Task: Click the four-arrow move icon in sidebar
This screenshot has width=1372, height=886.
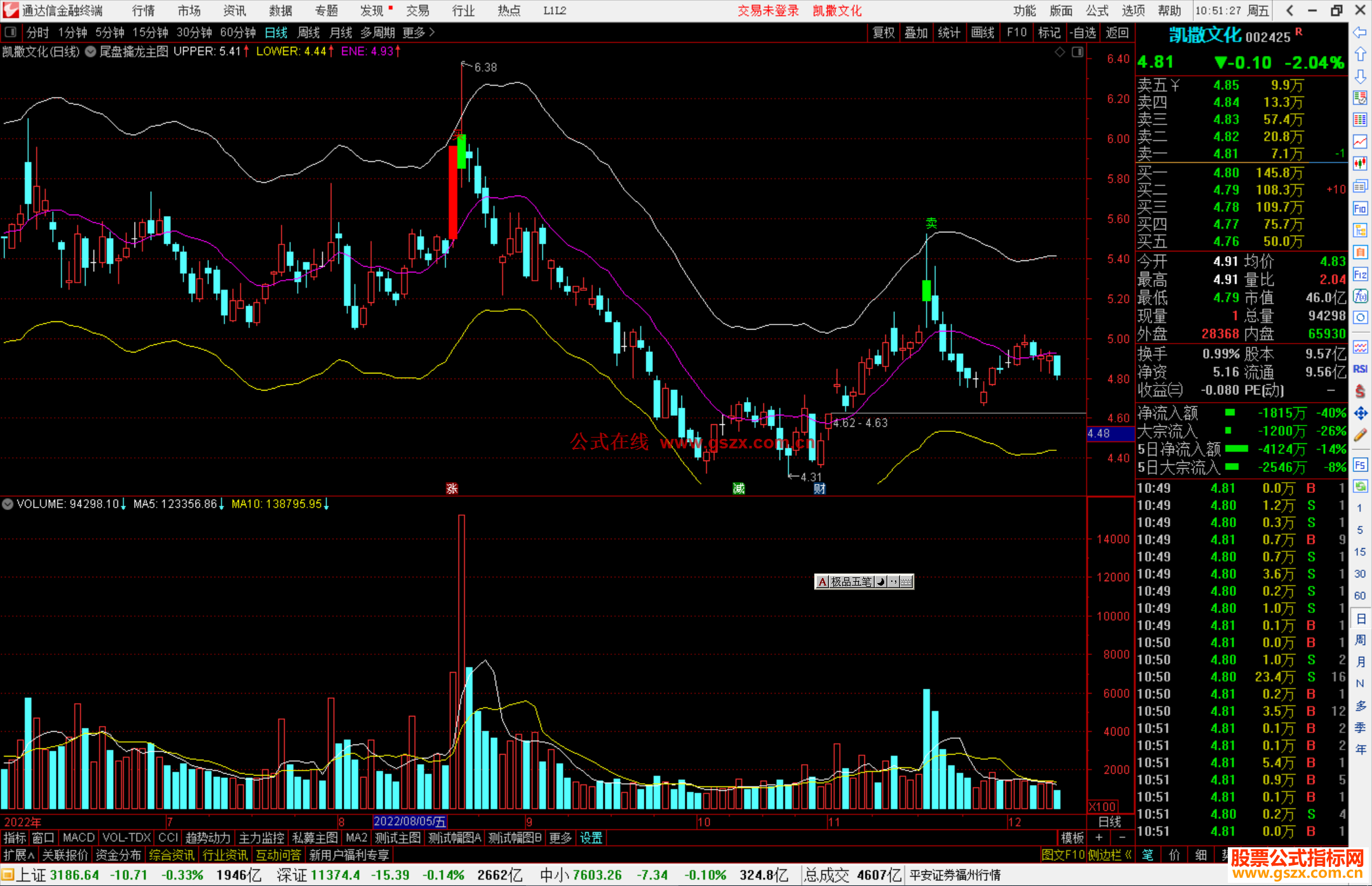Action: pyautogui.click(x=1360, y=413)
